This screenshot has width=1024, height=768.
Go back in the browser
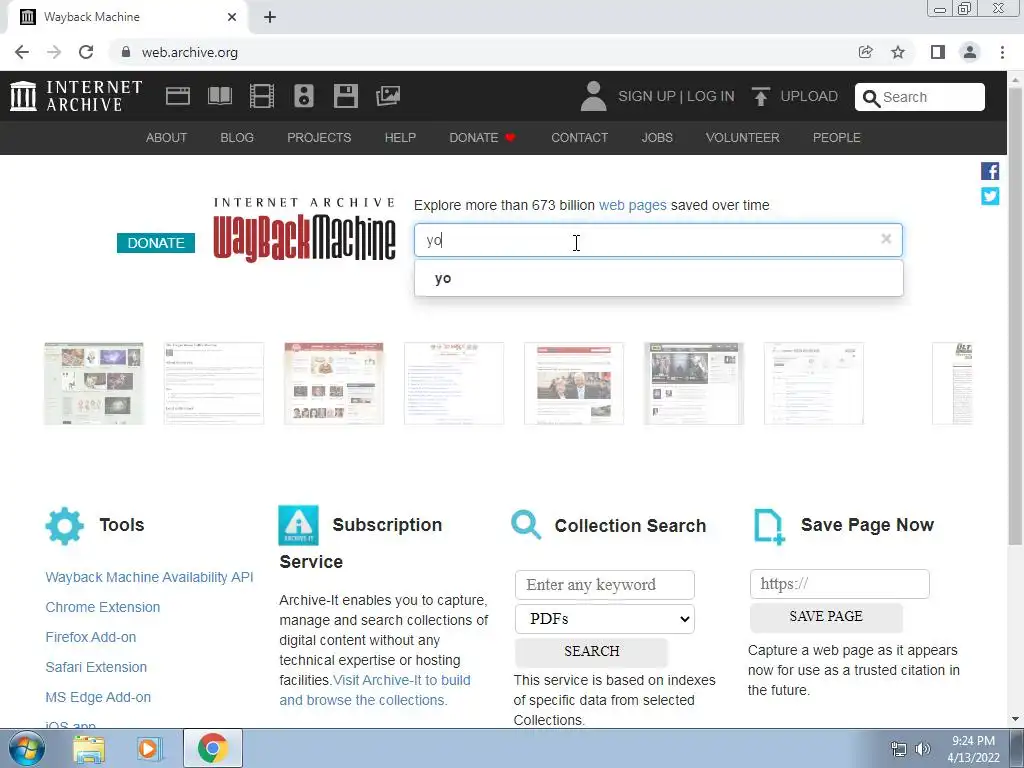(22, 52)
